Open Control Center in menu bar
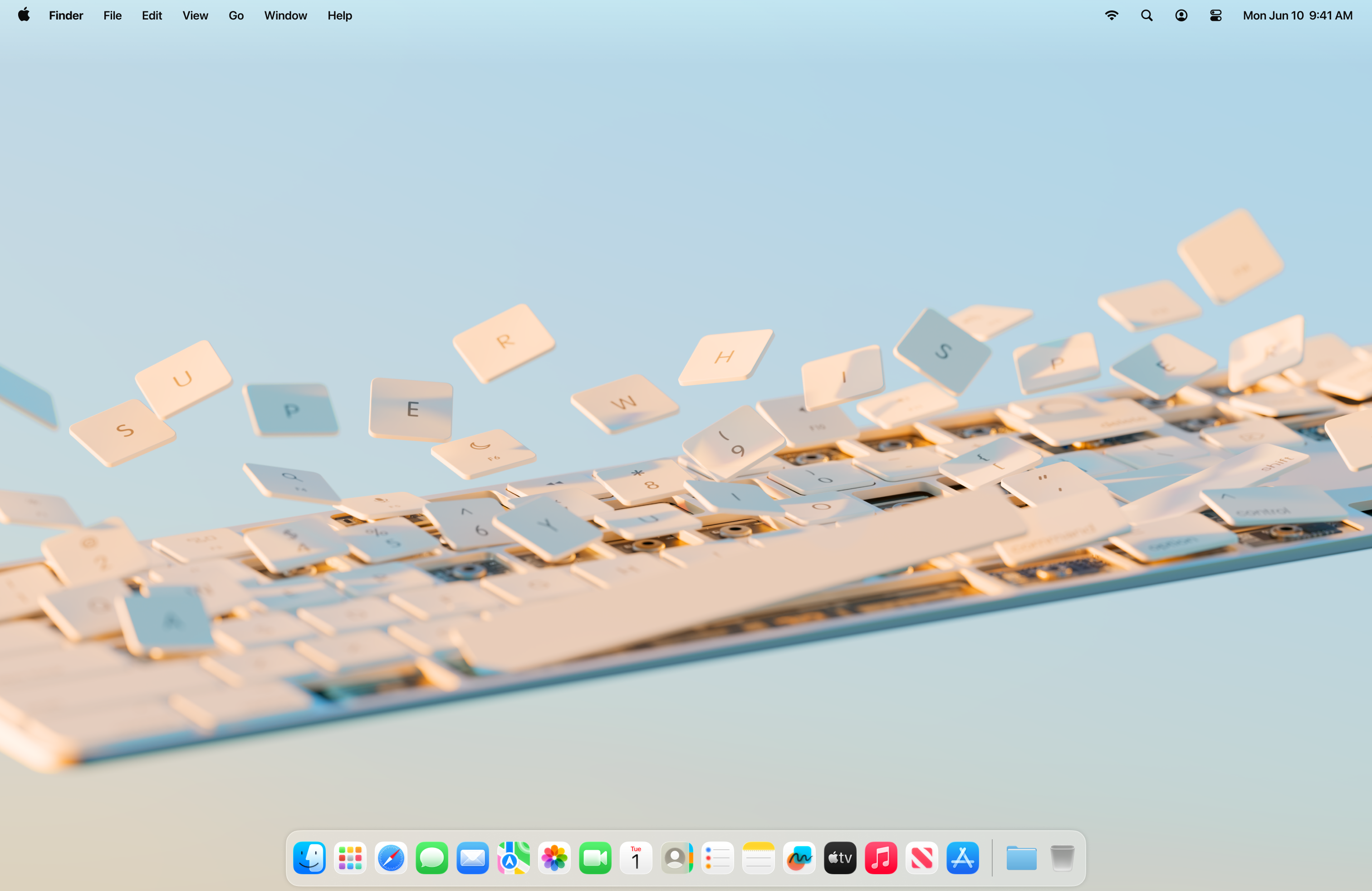 [x=1216, y=15]
